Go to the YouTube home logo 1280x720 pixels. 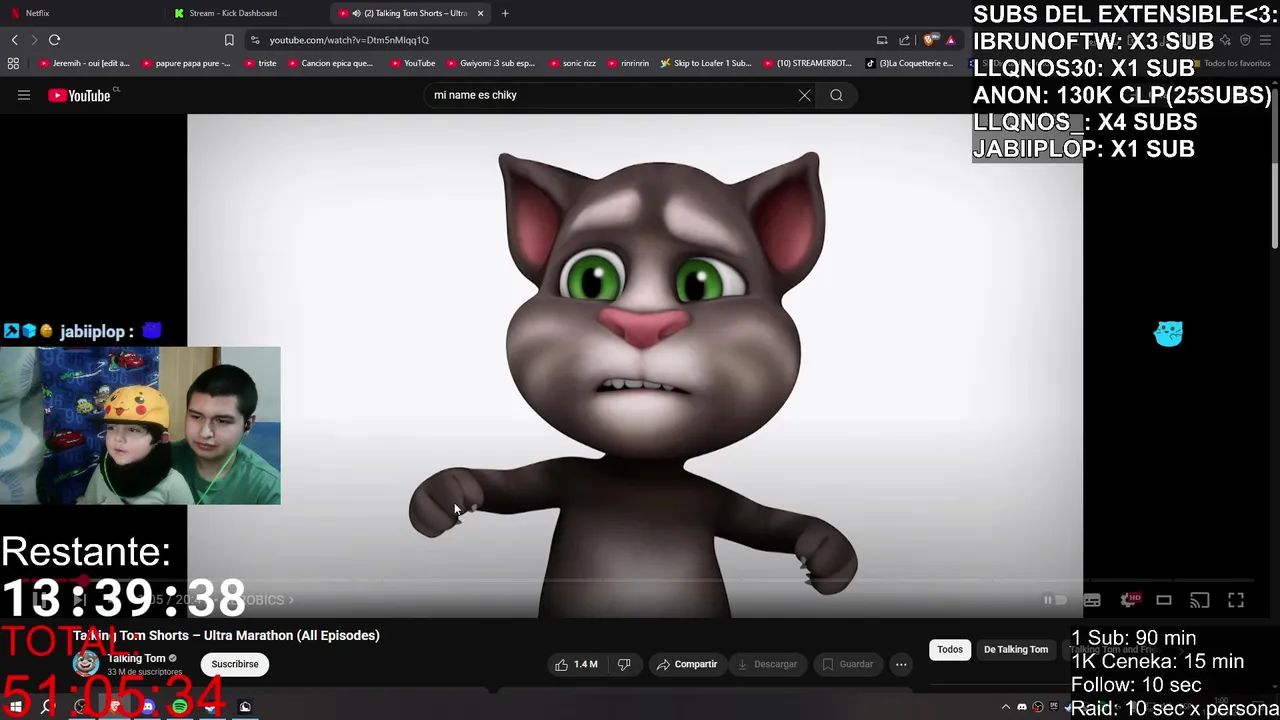(79, 95)
